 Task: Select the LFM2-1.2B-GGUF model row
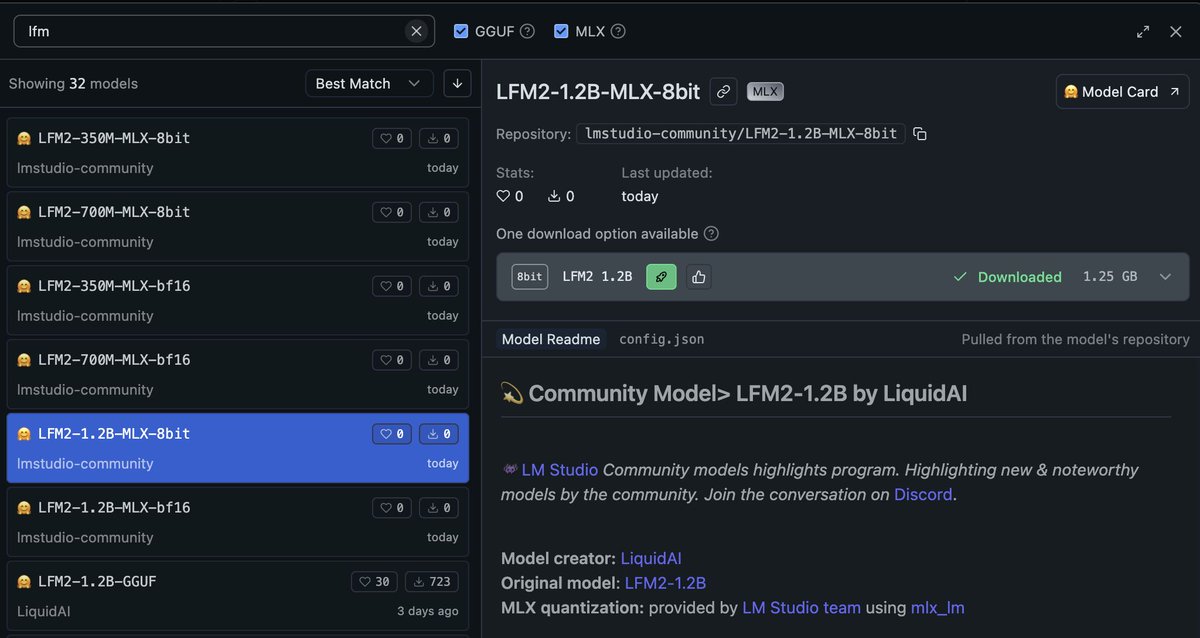238,596
